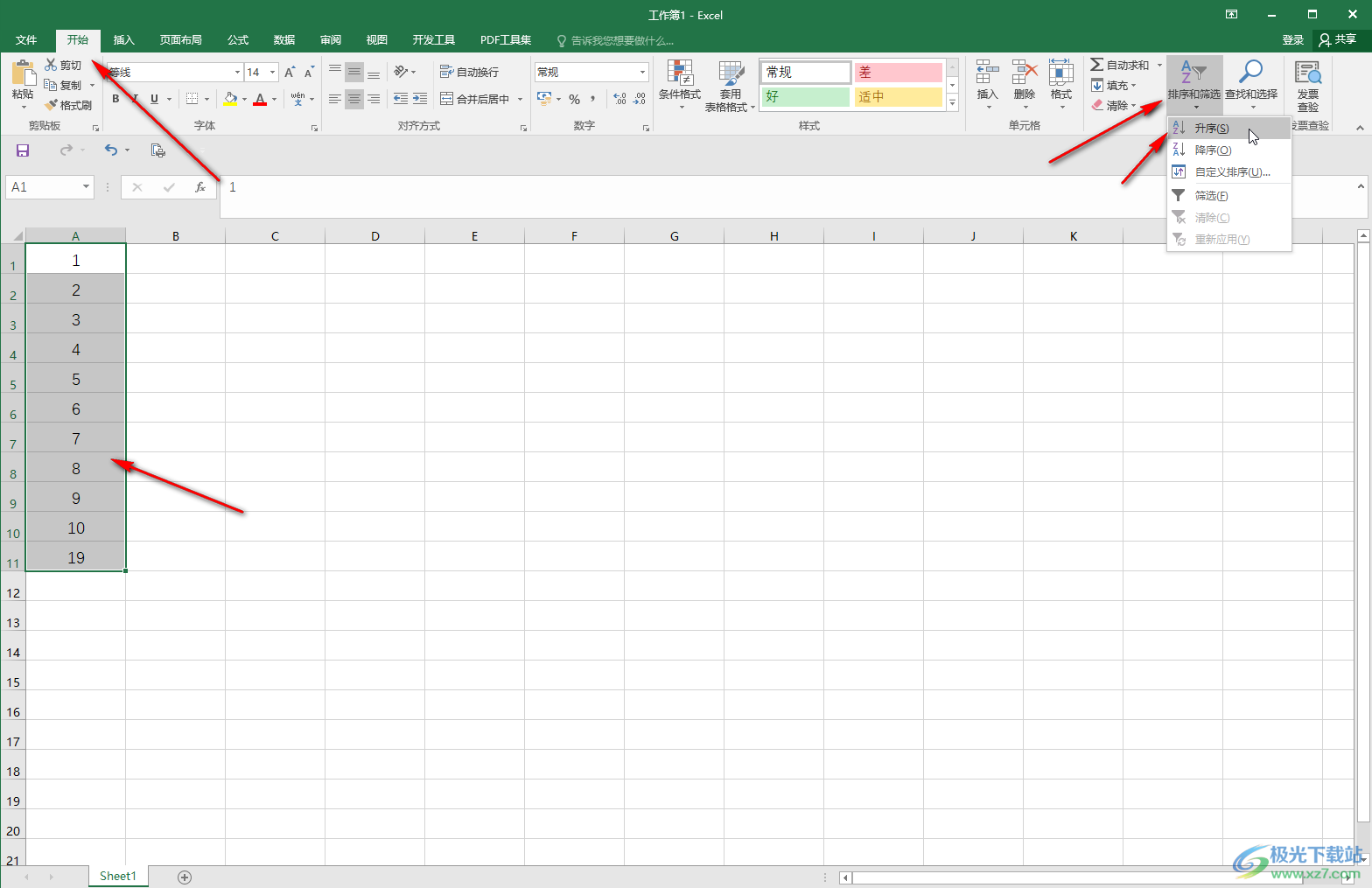Expand the cell styles gallery

[x=953, y=102]
